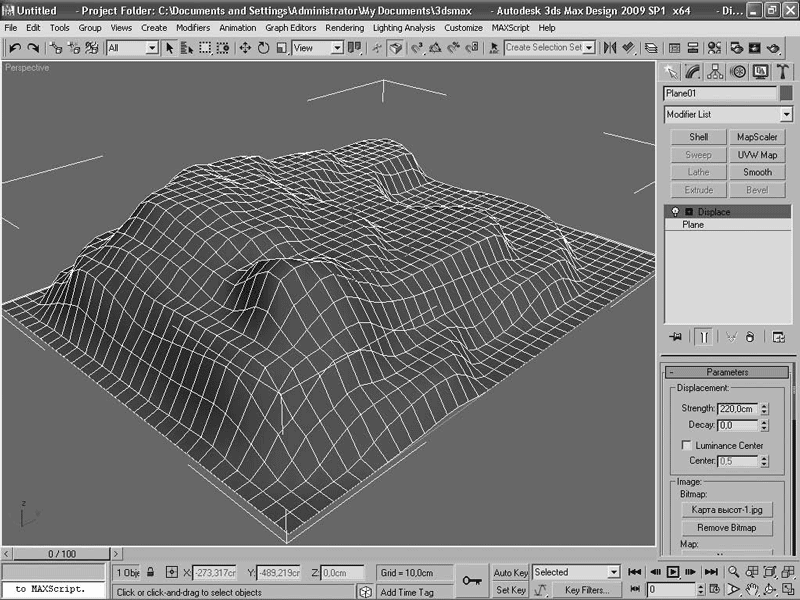
Task: Toggle Auto Key mode
Action: [510, 573]
